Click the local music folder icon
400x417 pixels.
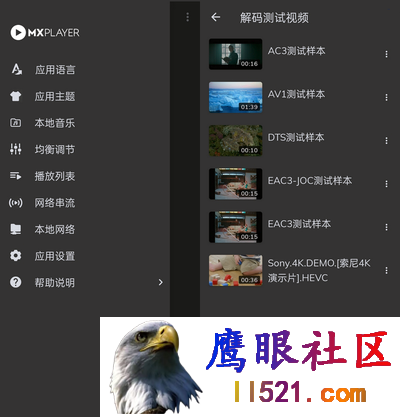point(16,123)
